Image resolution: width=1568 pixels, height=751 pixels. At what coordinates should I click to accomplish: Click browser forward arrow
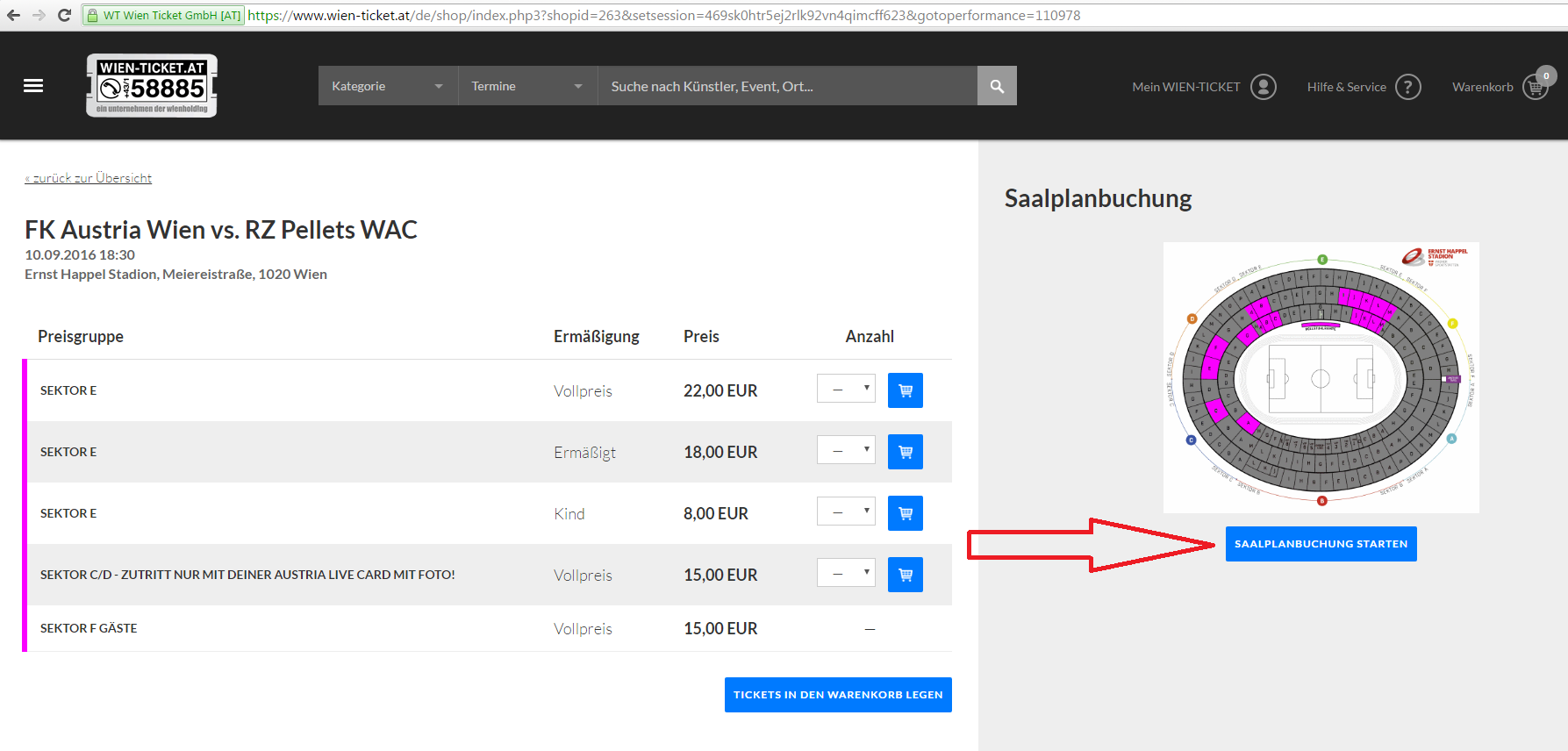coord(39,15)
